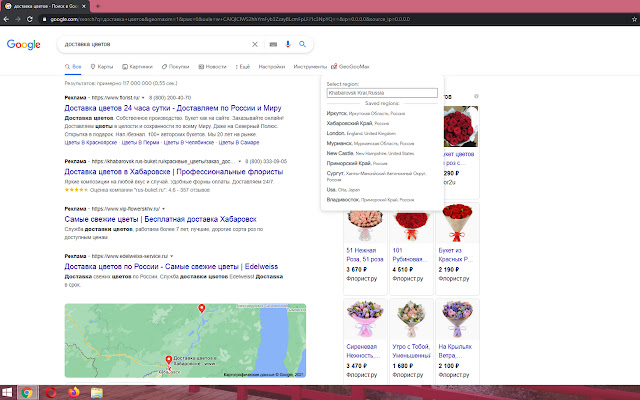
Task: Open Доставка цветов в Хабаровске result
Action: point(173,172)
